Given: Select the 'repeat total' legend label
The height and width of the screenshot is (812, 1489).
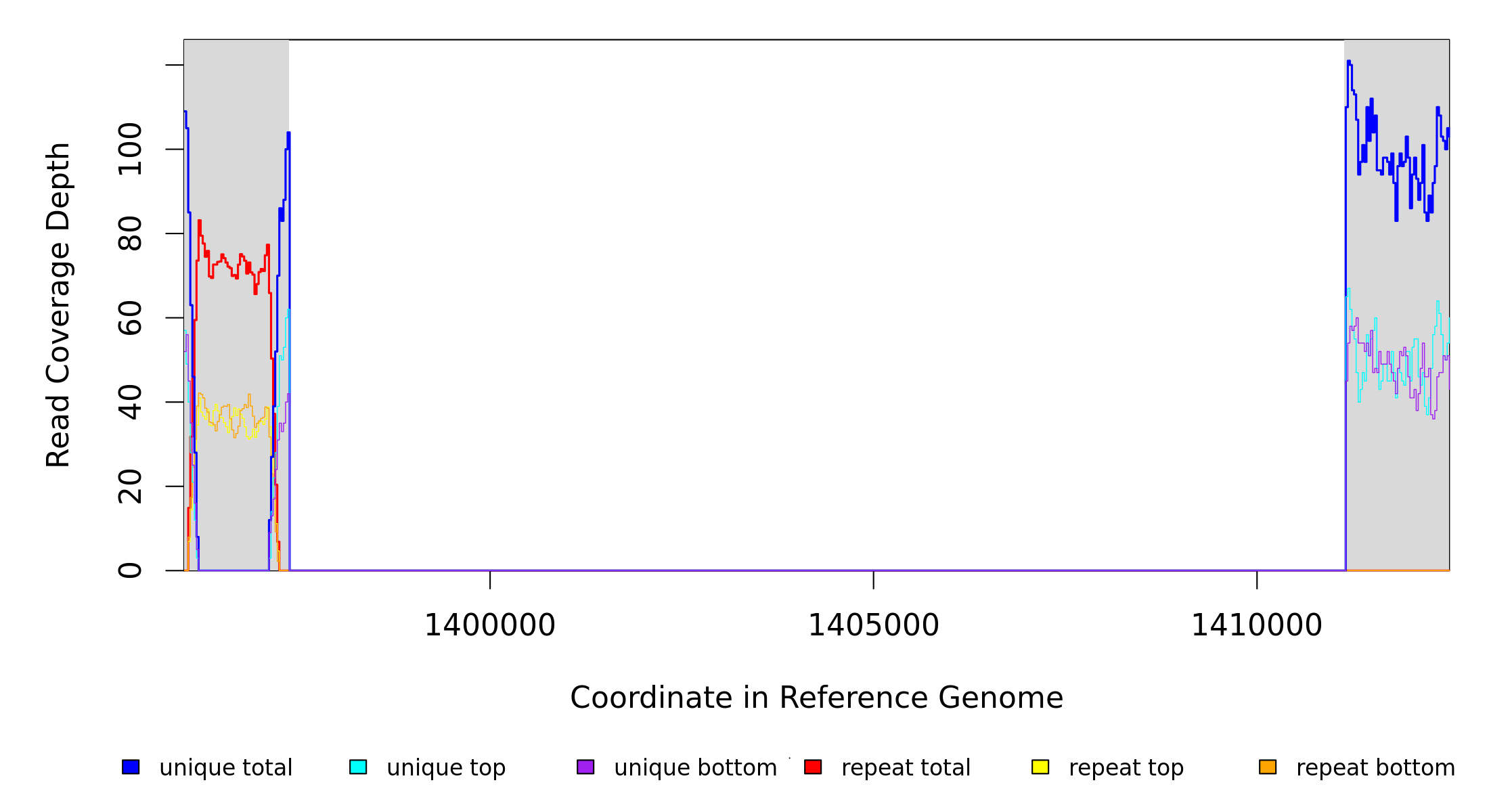Looking at the screenshot, I should pos(906,768).
